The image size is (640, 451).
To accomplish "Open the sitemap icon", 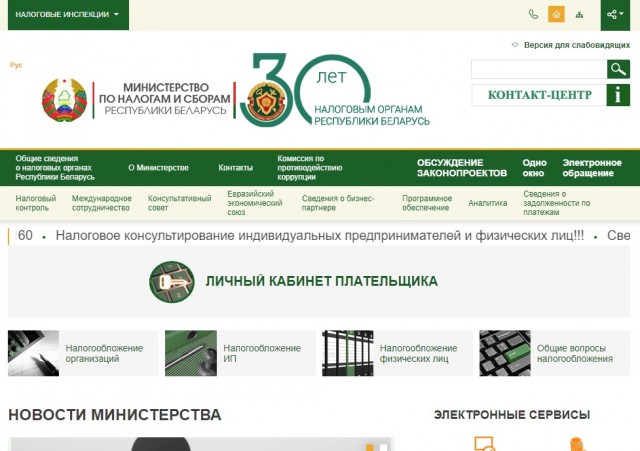I will pos(579,15).
